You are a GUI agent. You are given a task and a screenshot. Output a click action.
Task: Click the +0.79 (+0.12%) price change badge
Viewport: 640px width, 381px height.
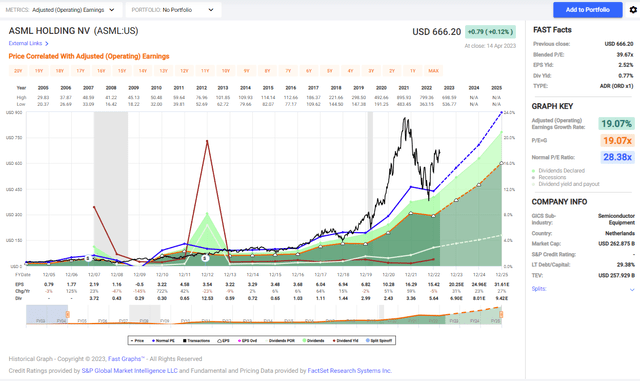(x=490, y=32)
